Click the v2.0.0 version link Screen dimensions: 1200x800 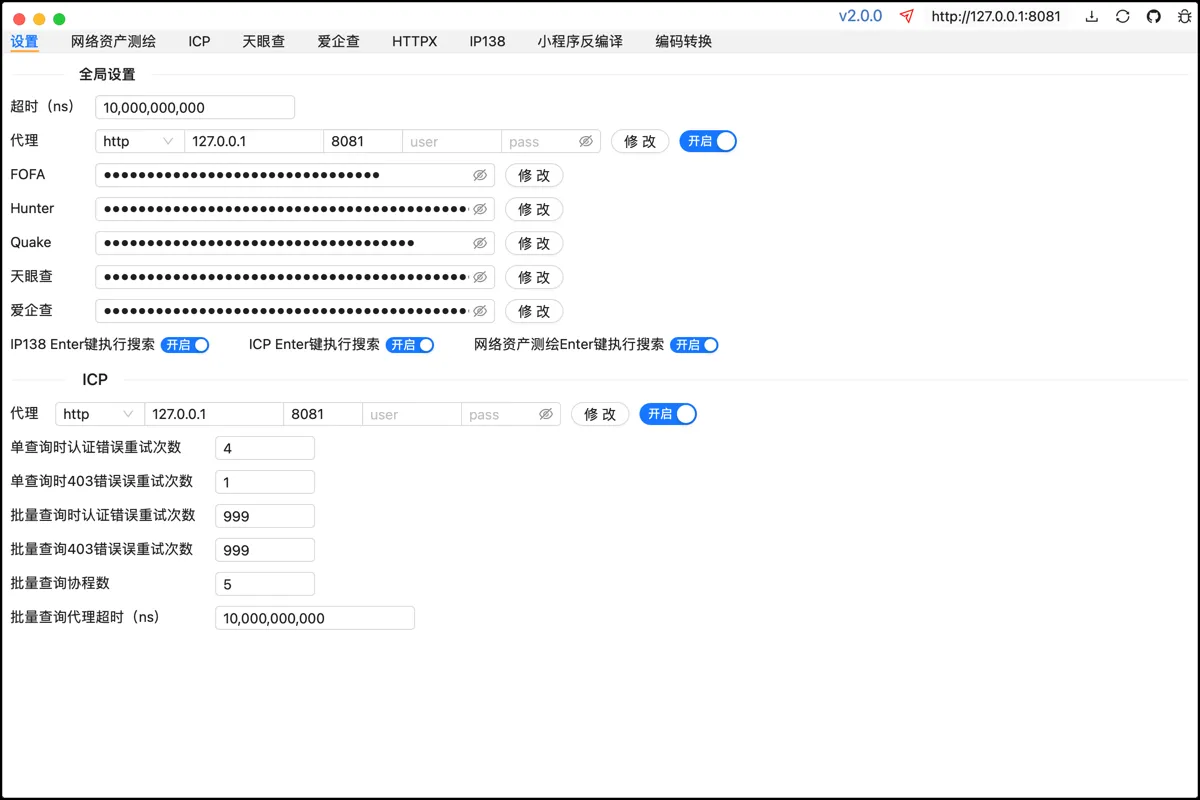click(x=860, y=16)
